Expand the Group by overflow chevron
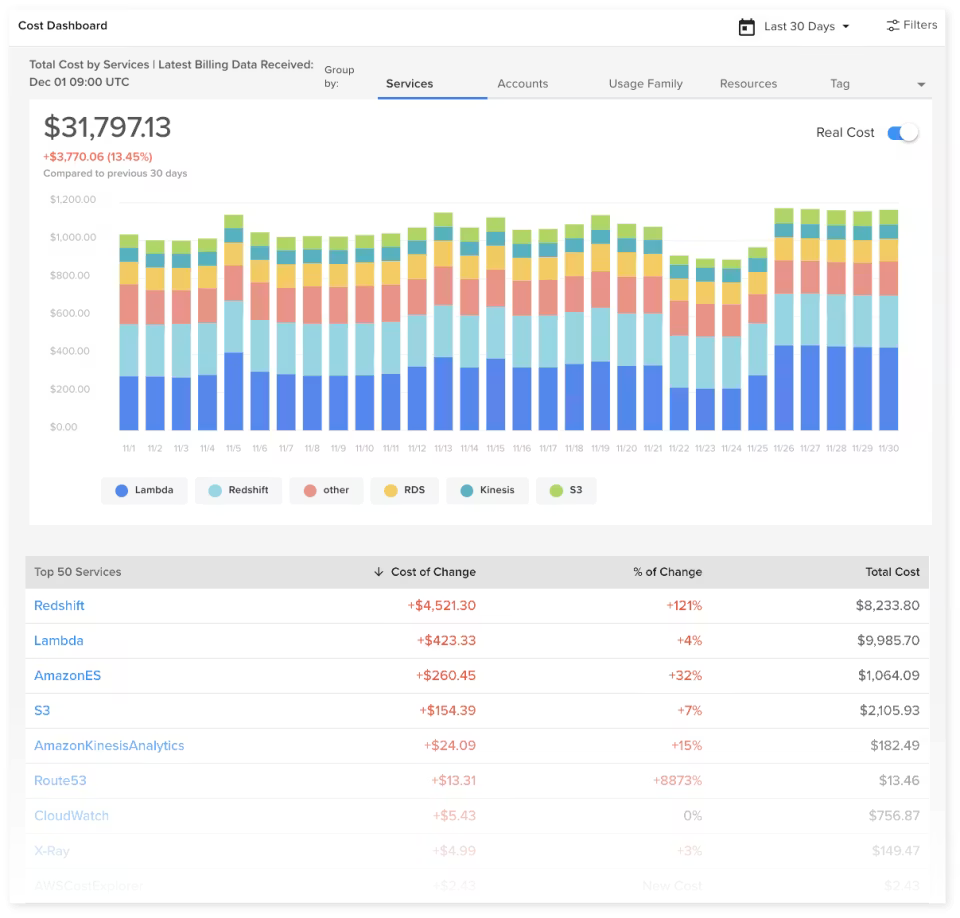 [x=920, y=84]
